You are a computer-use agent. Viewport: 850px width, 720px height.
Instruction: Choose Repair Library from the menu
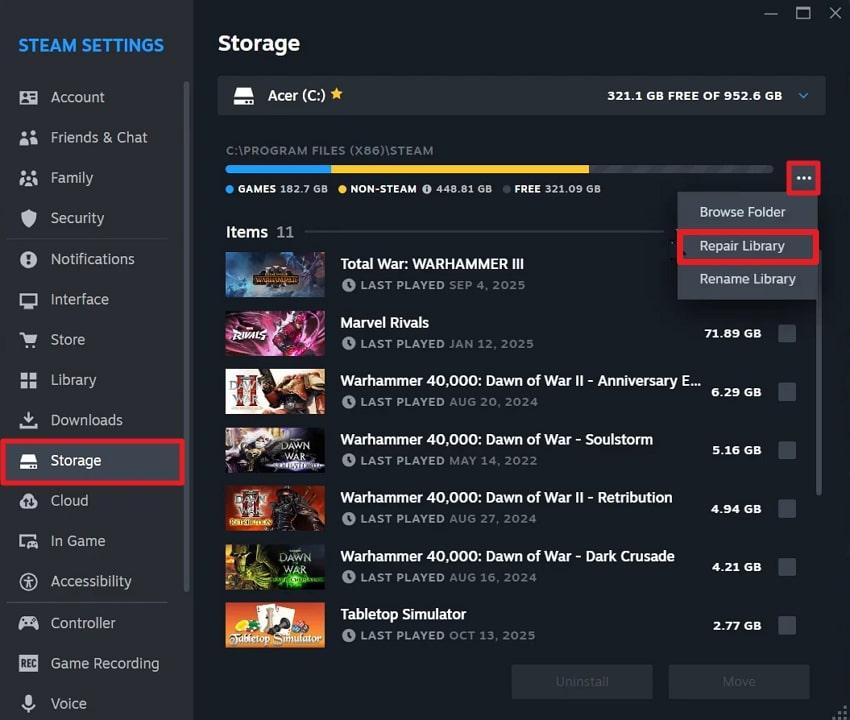[743, 246]
